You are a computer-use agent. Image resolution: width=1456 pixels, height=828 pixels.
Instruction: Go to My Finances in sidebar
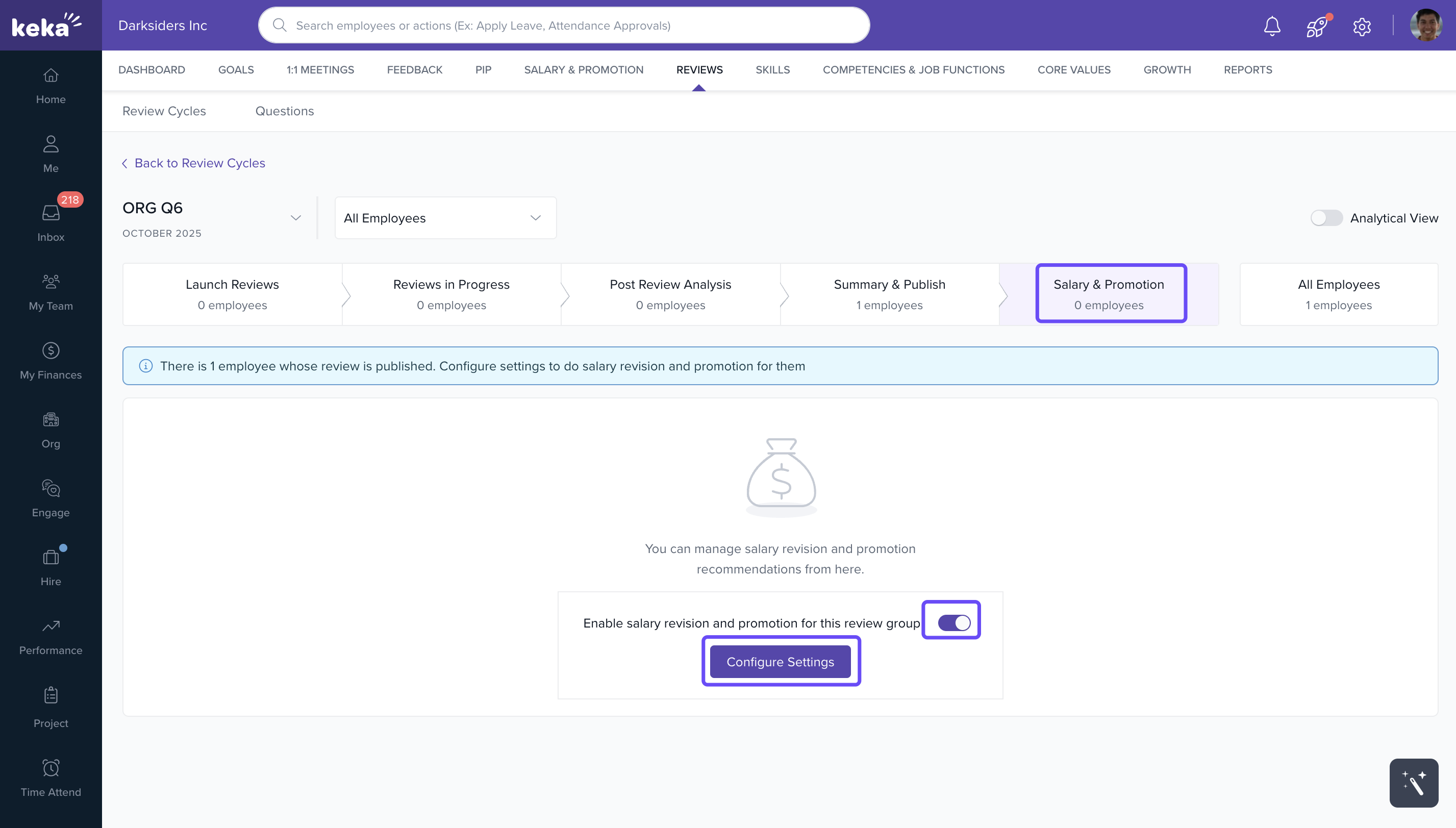(51, 360)
